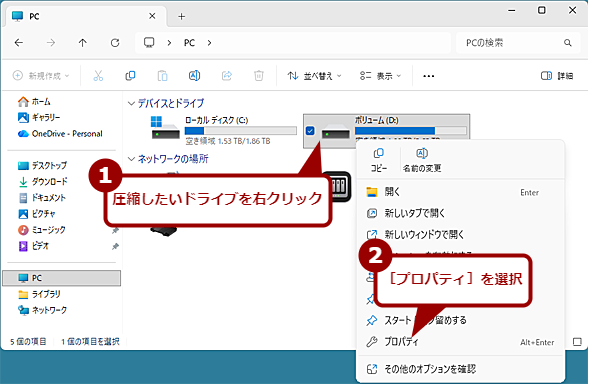Add a new tab
This screenshot has width=589, height=385.
[181, 16]
